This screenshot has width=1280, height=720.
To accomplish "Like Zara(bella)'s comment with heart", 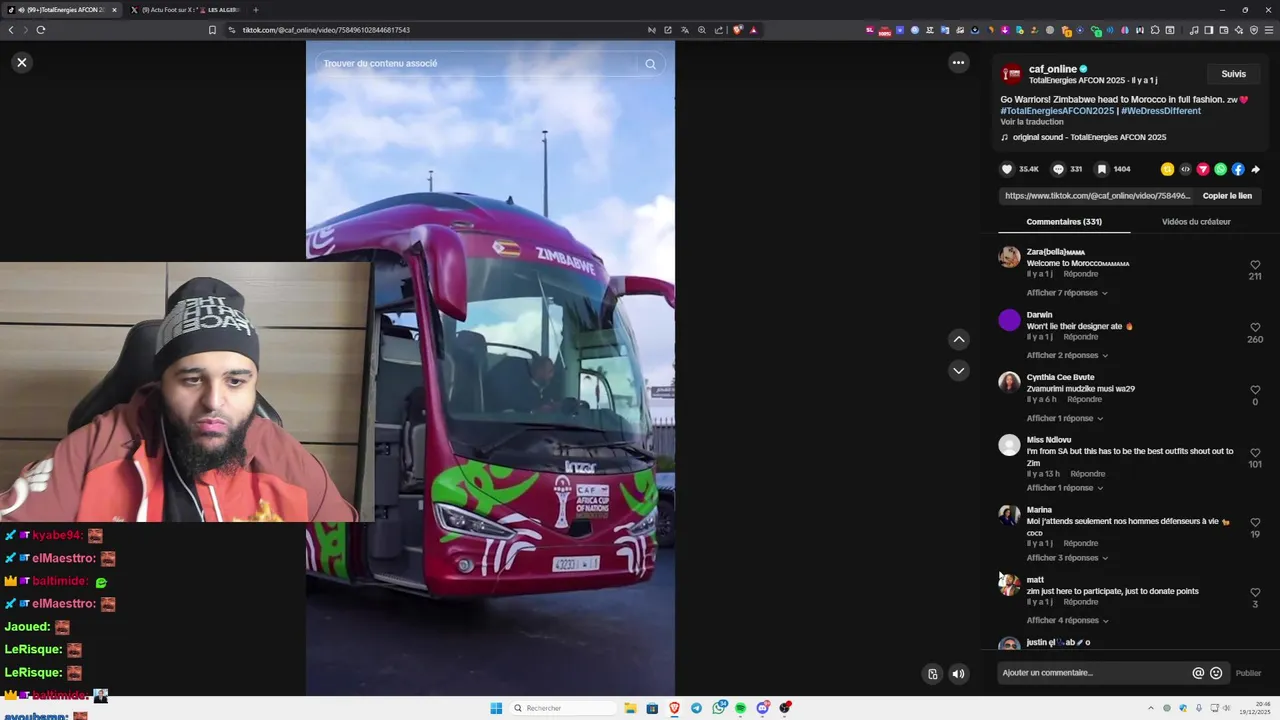I will pyautogui.click(x=1255, y=265).
